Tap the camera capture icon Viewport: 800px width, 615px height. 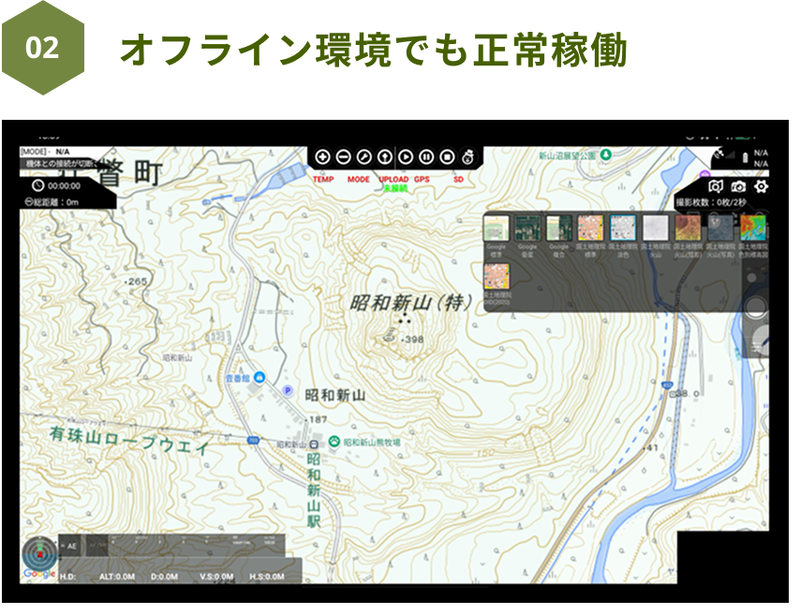(738, 187)
